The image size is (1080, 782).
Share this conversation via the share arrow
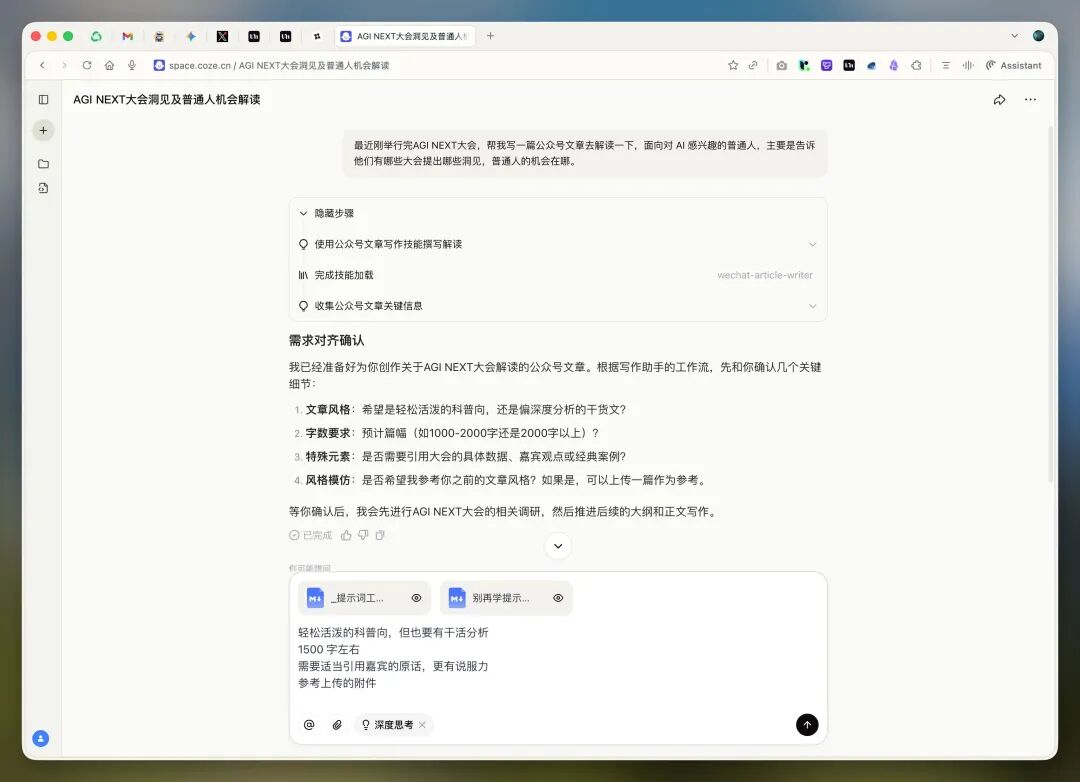tap(999, 100)
